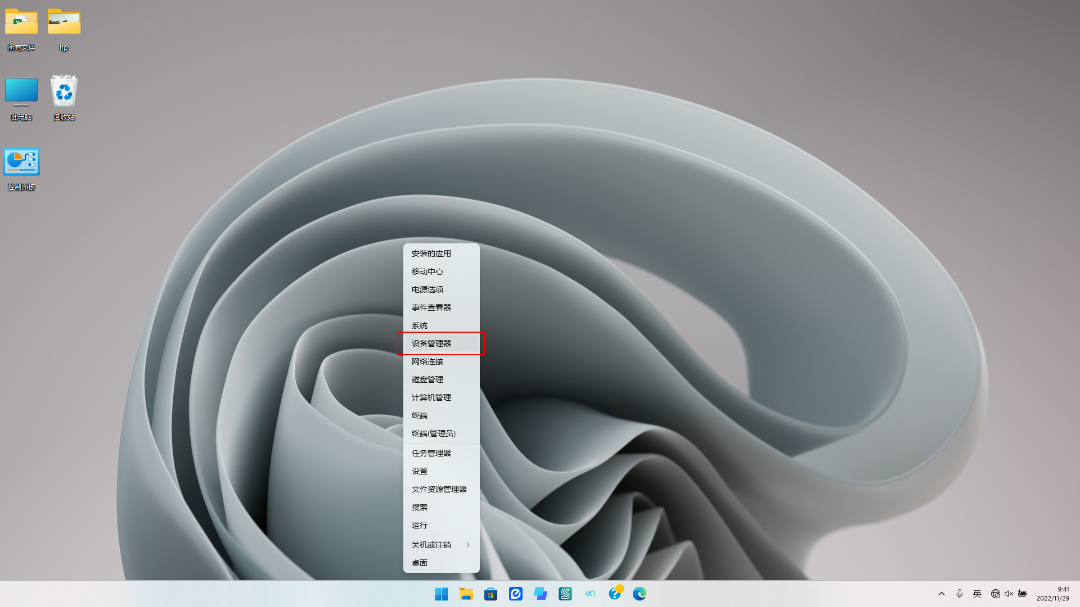Screen dimensions: 1080x607
Task: Launch 任务管理器 from the menu
Action: click(x=441, y=453)
